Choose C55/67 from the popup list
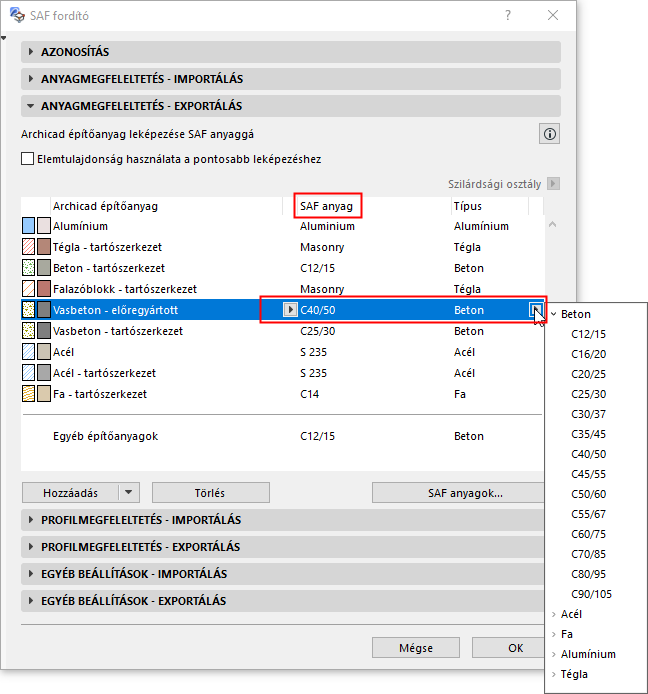 click(588, 514)
